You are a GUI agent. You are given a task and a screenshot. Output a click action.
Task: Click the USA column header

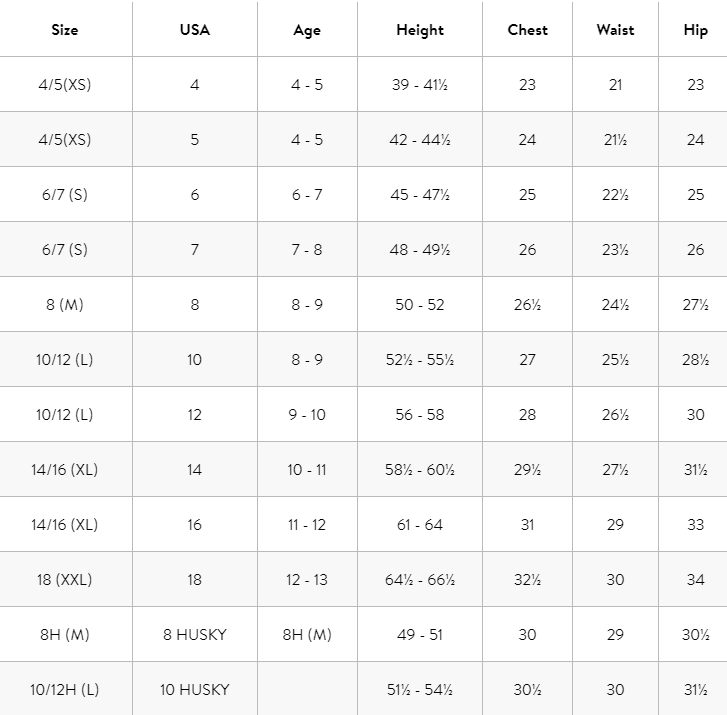point(195,30)
